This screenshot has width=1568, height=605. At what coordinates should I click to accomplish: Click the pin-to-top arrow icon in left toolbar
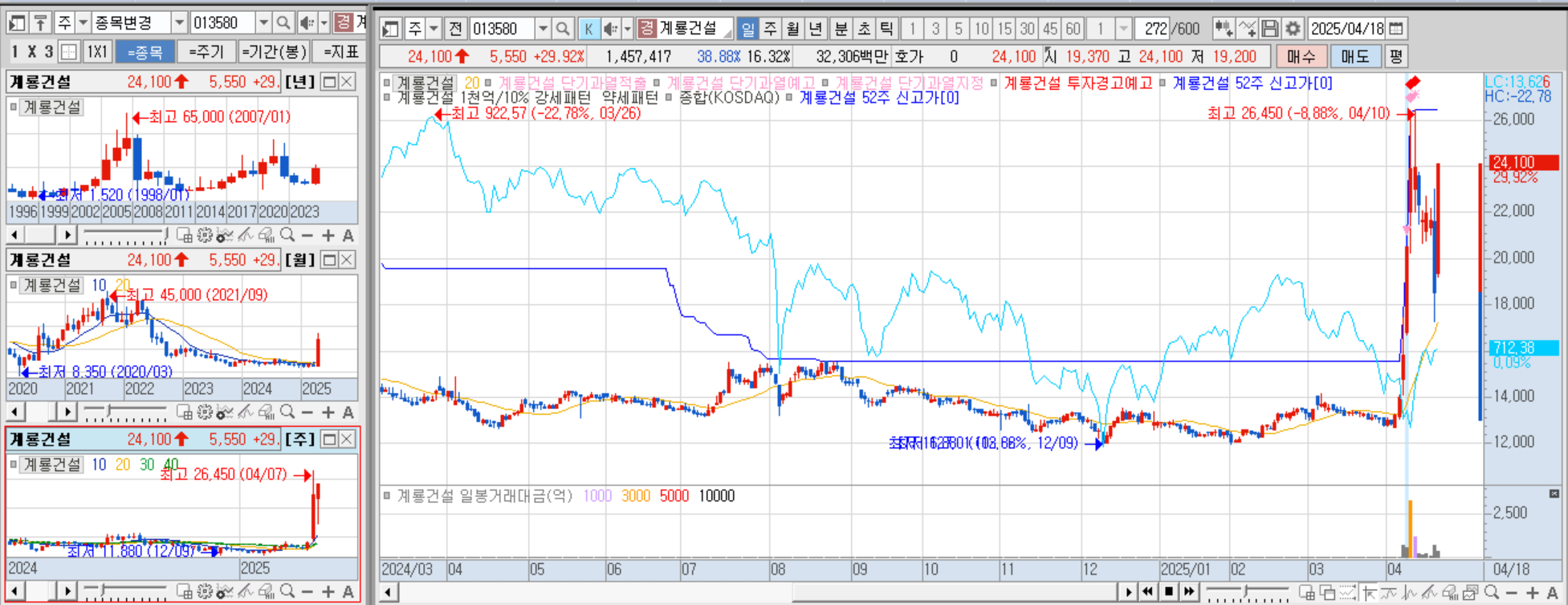tap(40, 22)
